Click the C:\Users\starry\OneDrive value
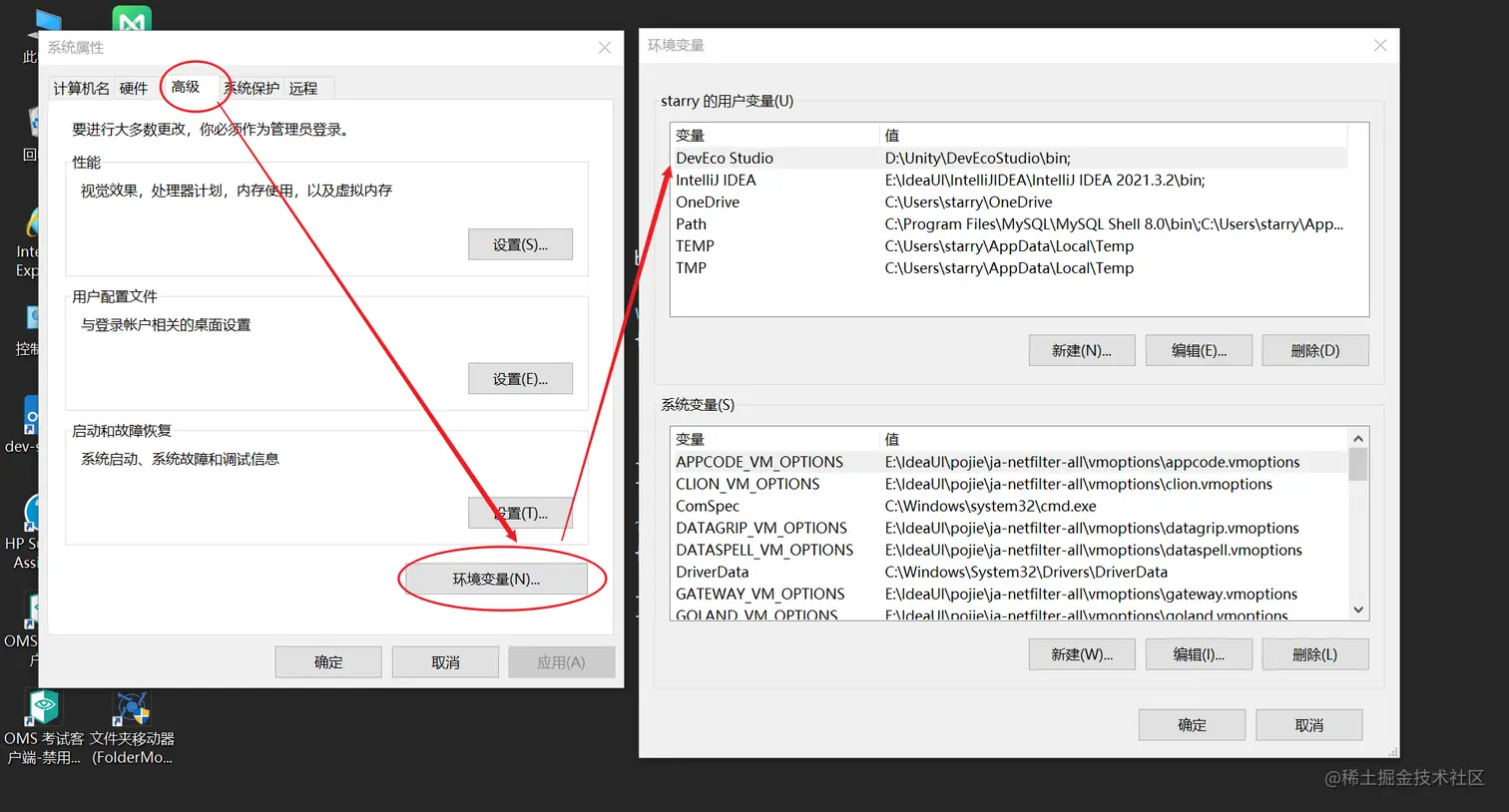 968,202
